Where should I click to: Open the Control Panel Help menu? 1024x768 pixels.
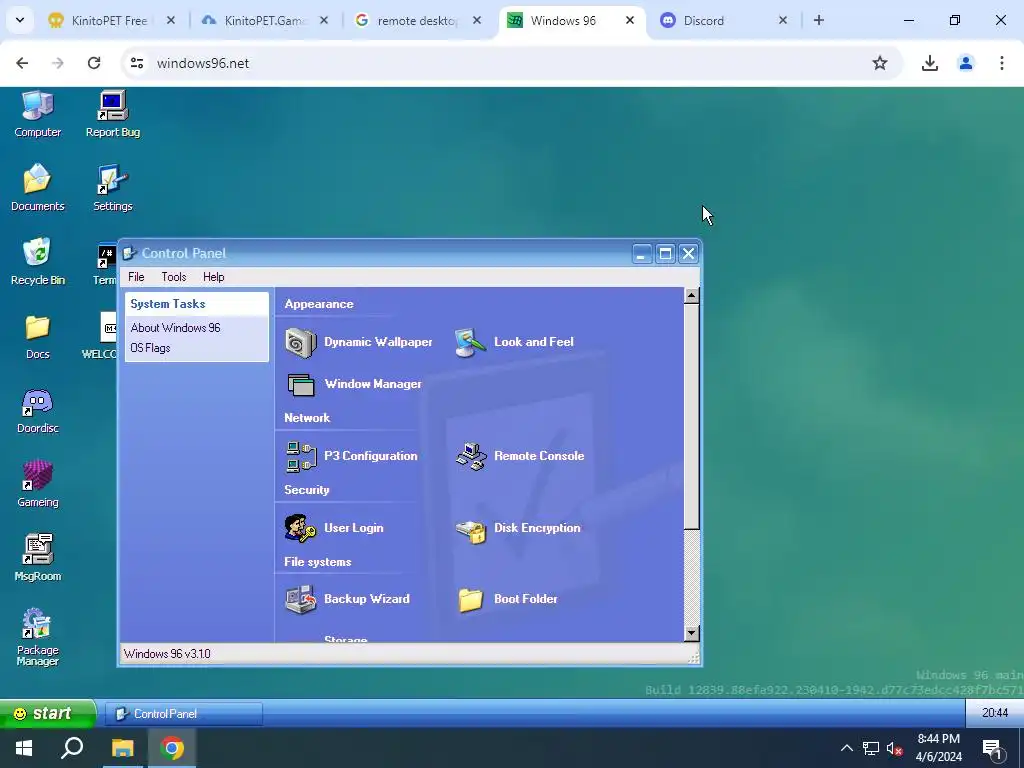(214, 277)
